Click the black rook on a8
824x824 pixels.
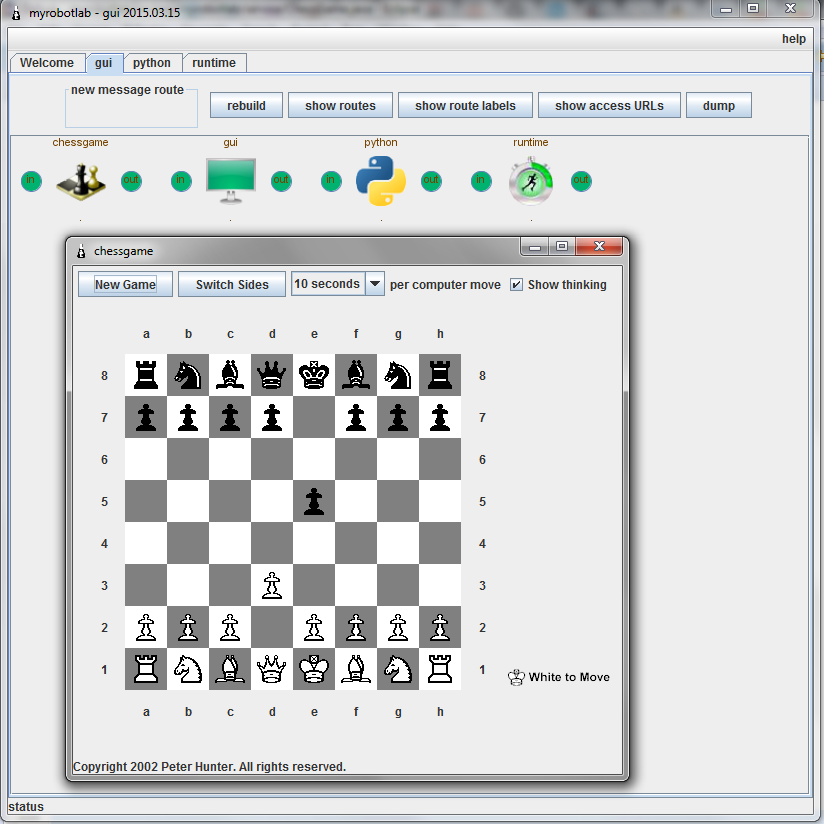click(146, 375)
